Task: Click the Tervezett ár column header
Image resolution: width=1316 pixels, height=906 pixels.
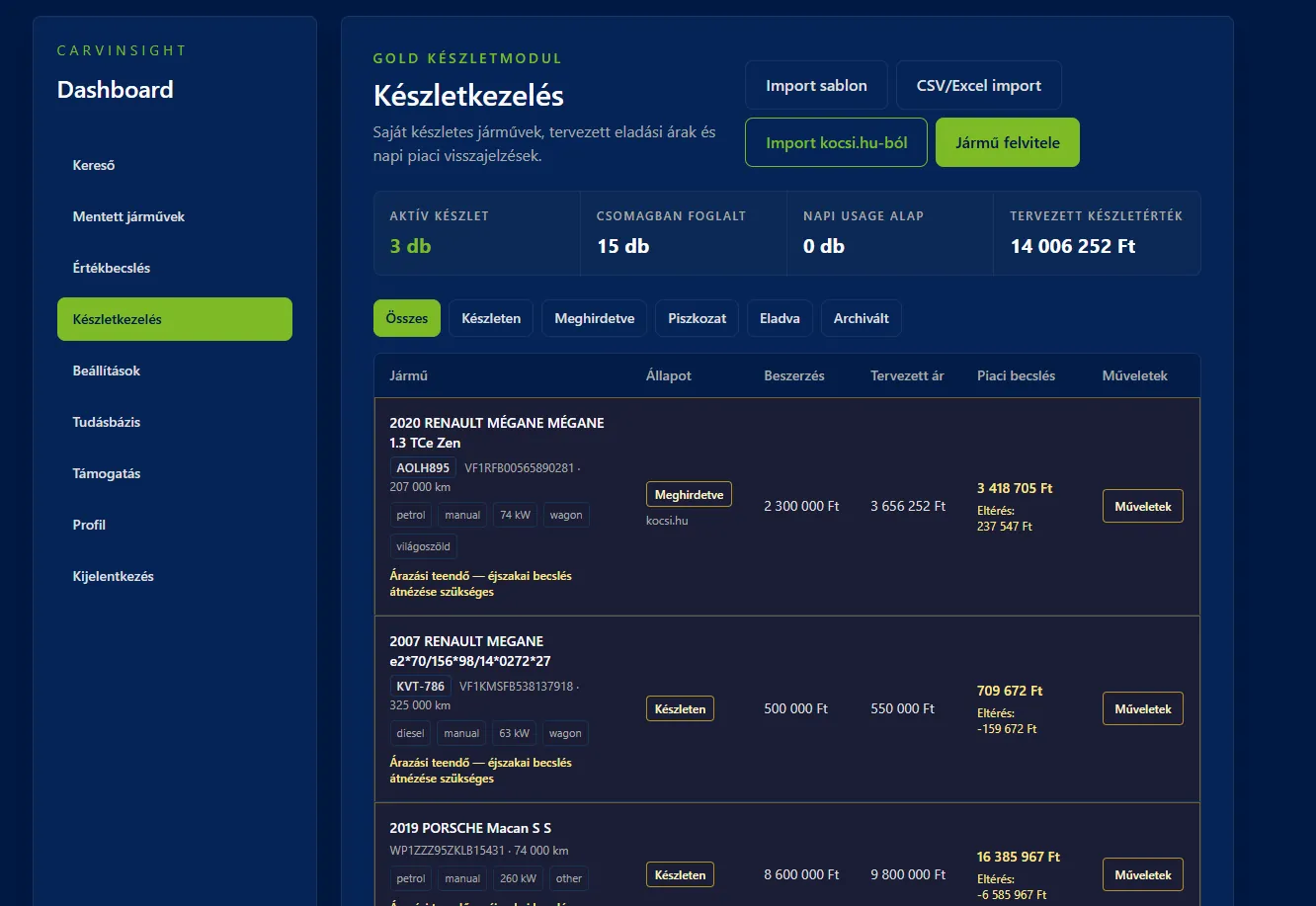Action: click(907, 375)
